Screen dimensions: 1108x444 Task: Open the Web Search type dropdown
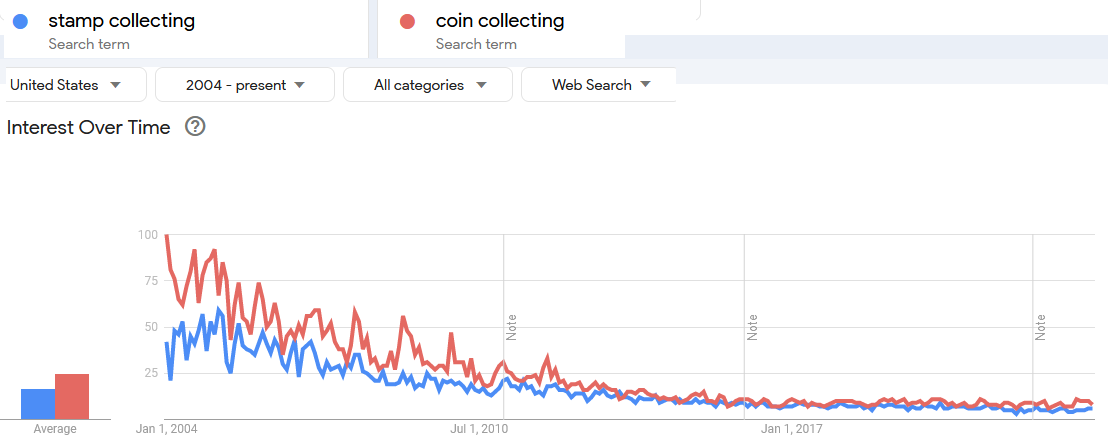599,85
